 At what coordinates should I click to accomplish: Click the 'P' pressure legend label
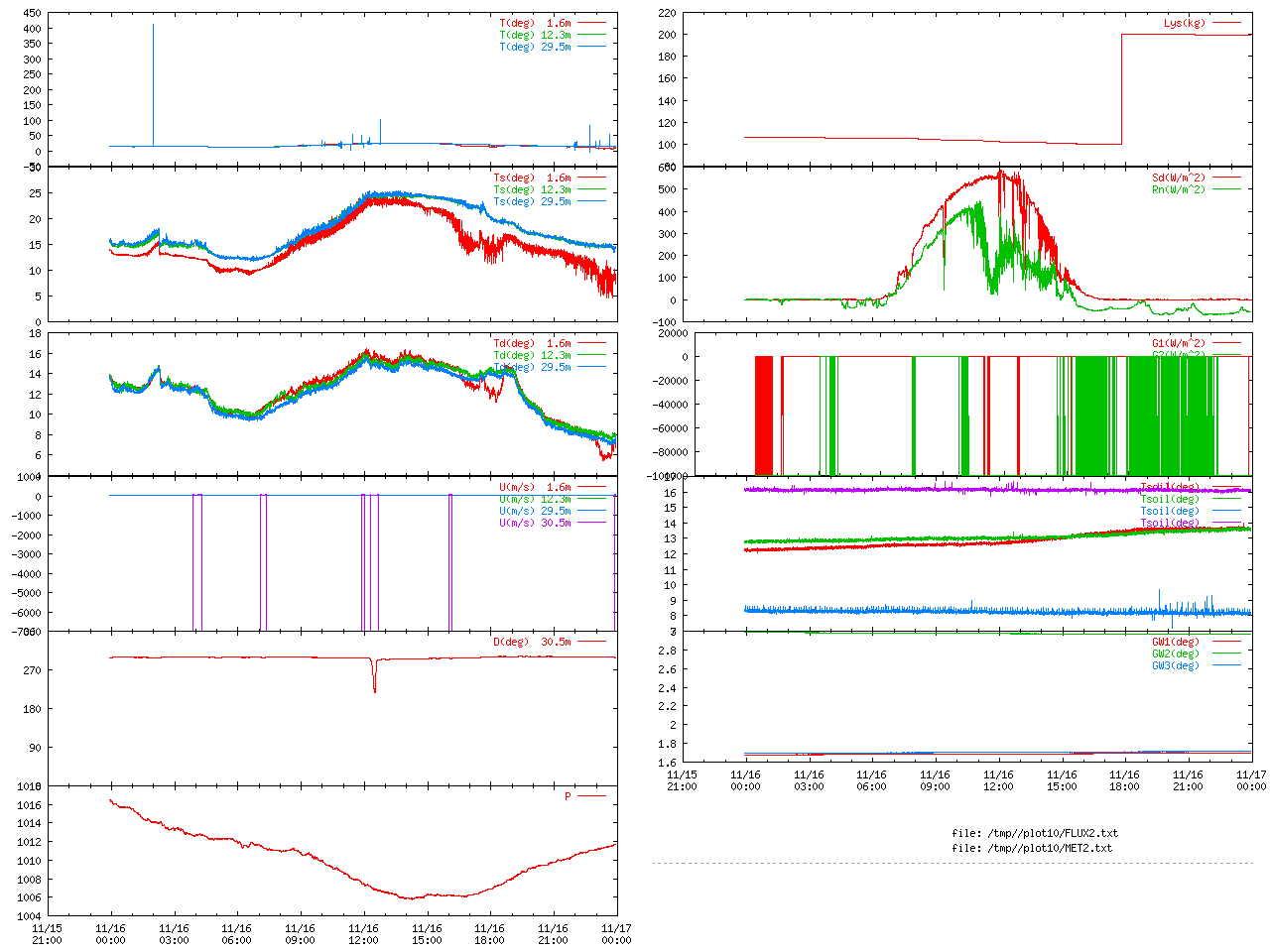point(569,797)
